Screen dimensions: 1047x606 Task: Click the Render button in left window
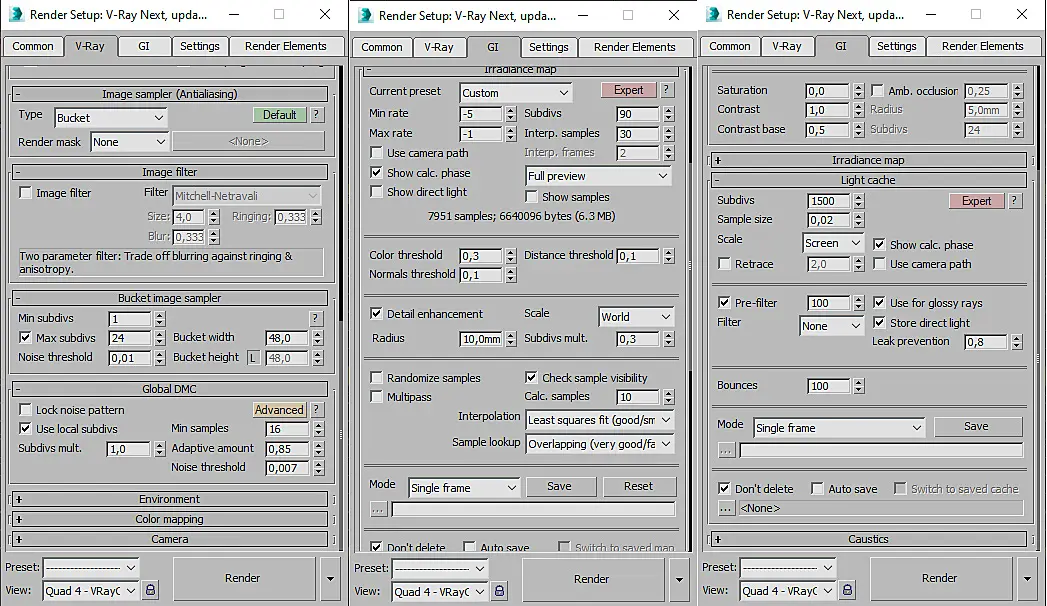point(242,578)
